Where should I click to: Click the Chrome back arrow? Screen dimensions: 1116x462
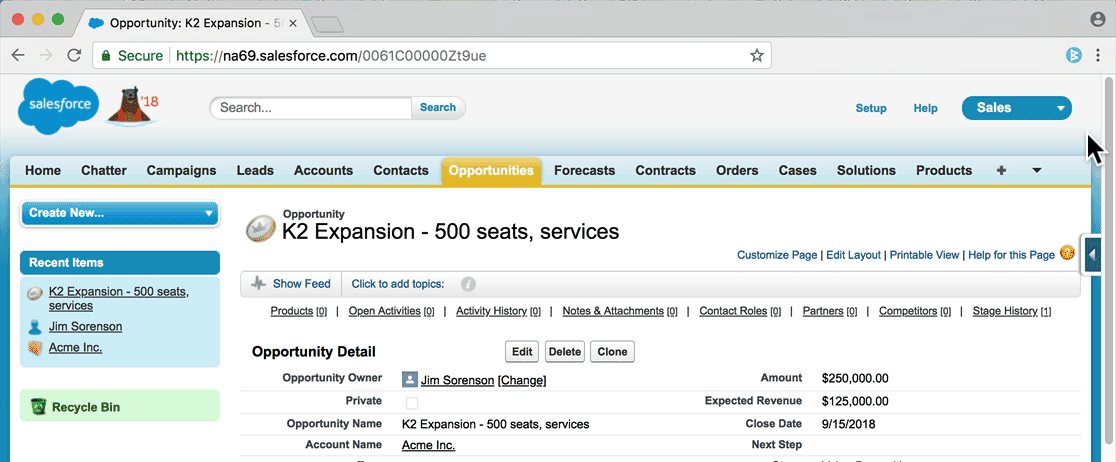18,55
